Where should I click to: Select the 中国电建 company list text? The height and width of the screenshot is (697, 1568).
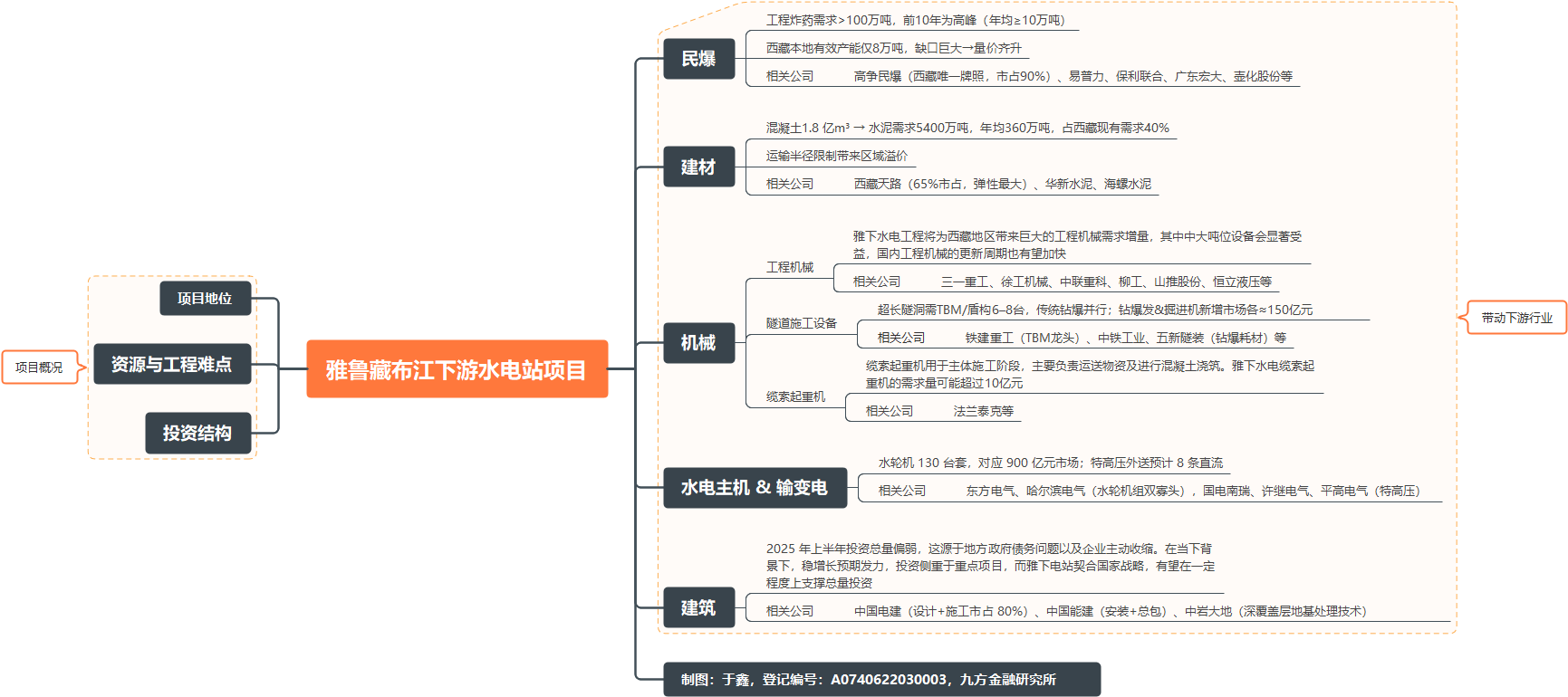(x=1110, y=611)
